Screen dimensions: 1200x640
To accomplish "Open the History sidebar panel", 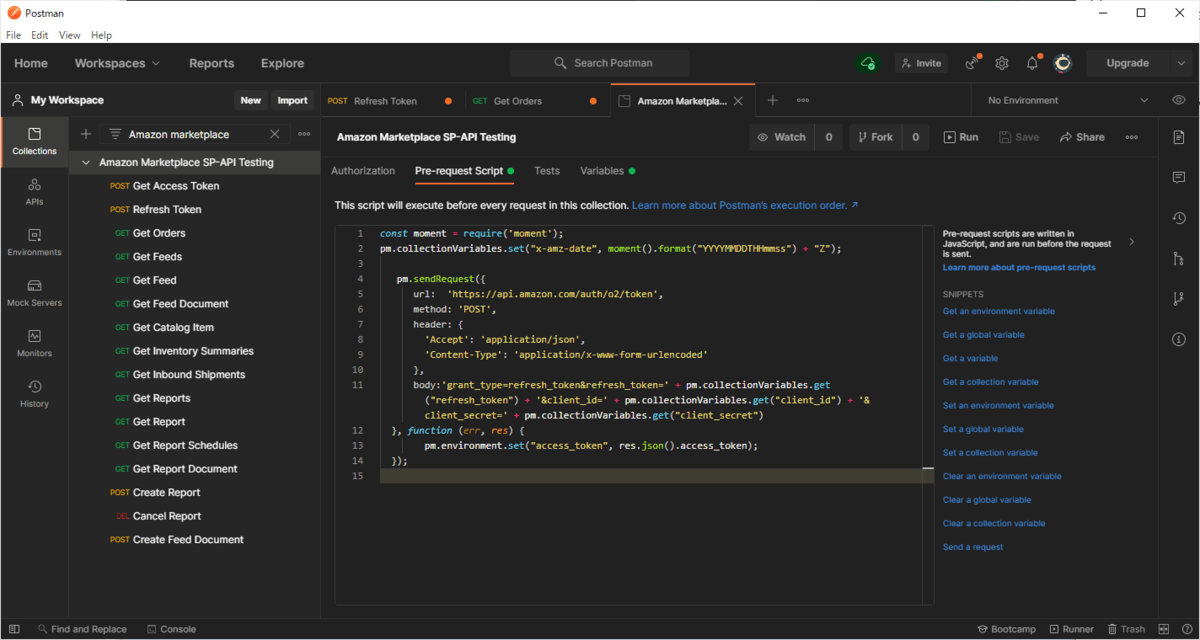I will (34, 394).
